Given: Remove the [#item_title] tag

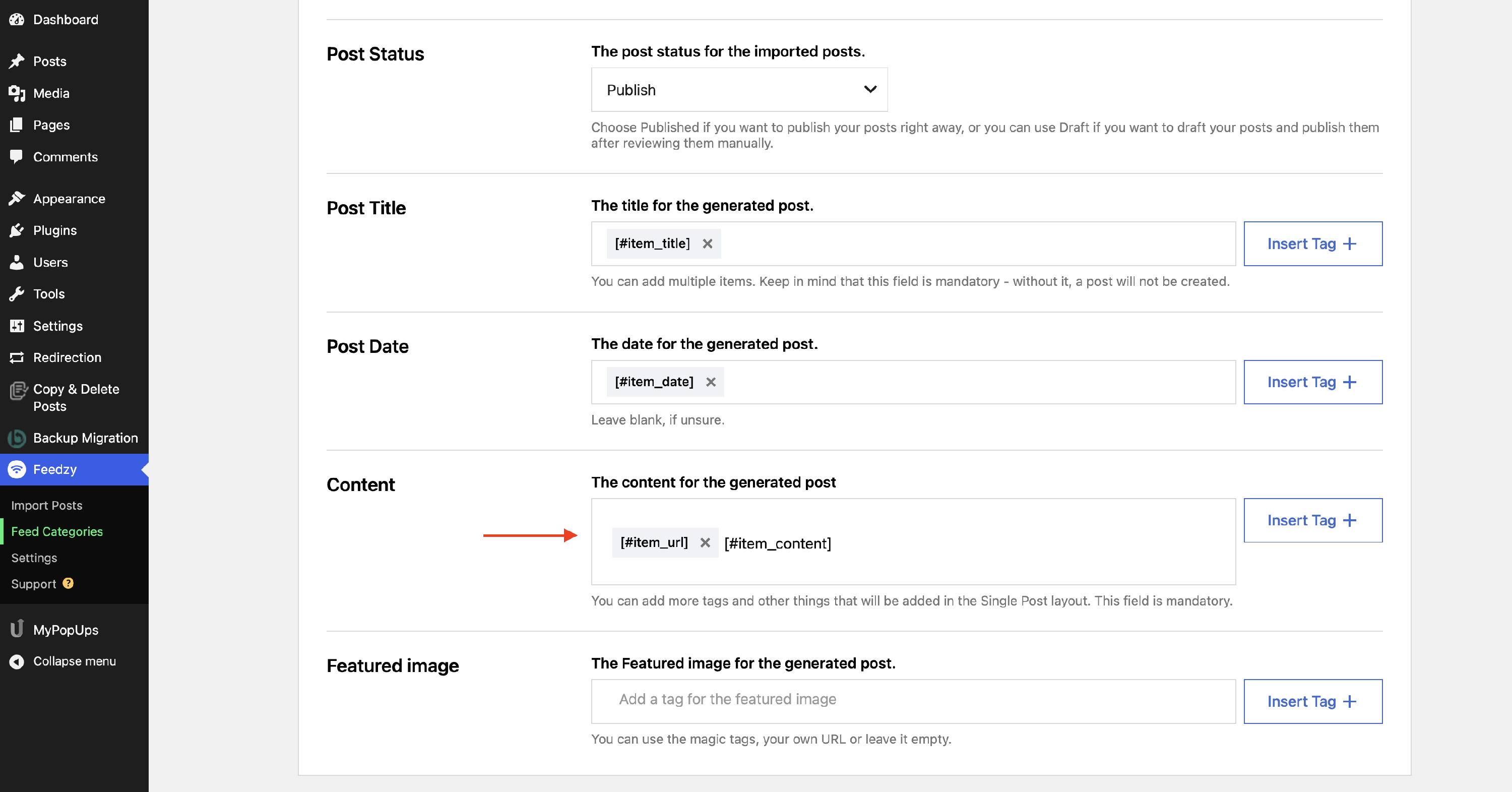Looking at the screenshot, I should coord(707,243).
